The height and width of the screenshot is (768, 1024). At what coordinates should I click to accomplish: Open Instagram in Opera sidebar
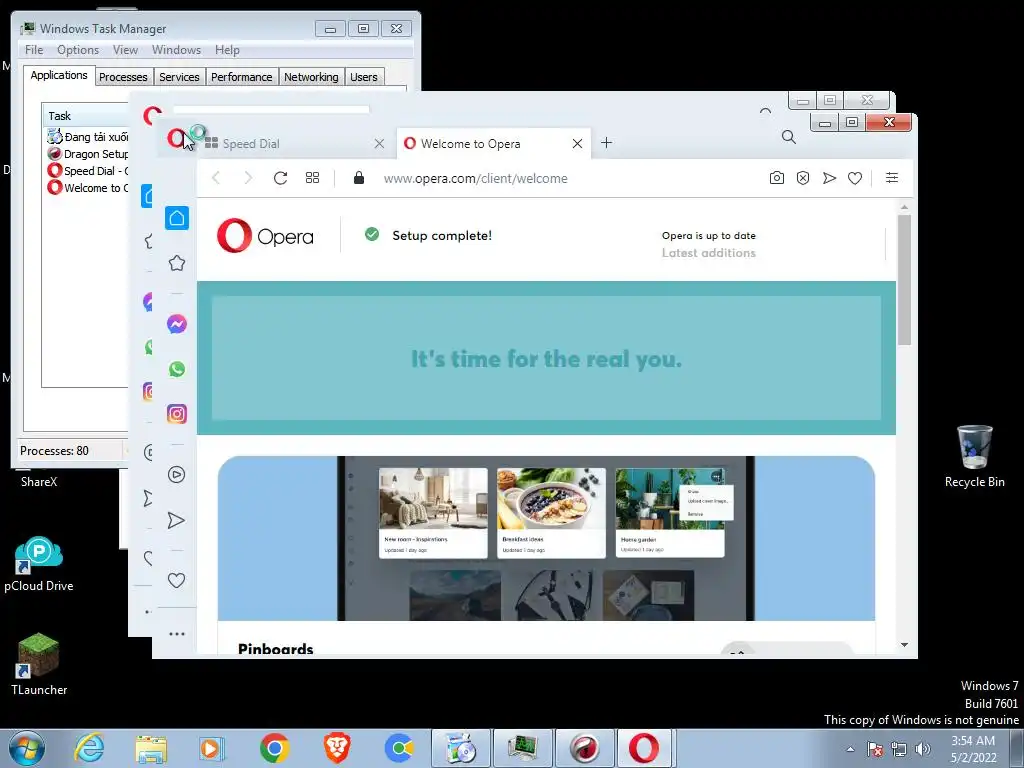pyautogui.click(x=176, y=414)
